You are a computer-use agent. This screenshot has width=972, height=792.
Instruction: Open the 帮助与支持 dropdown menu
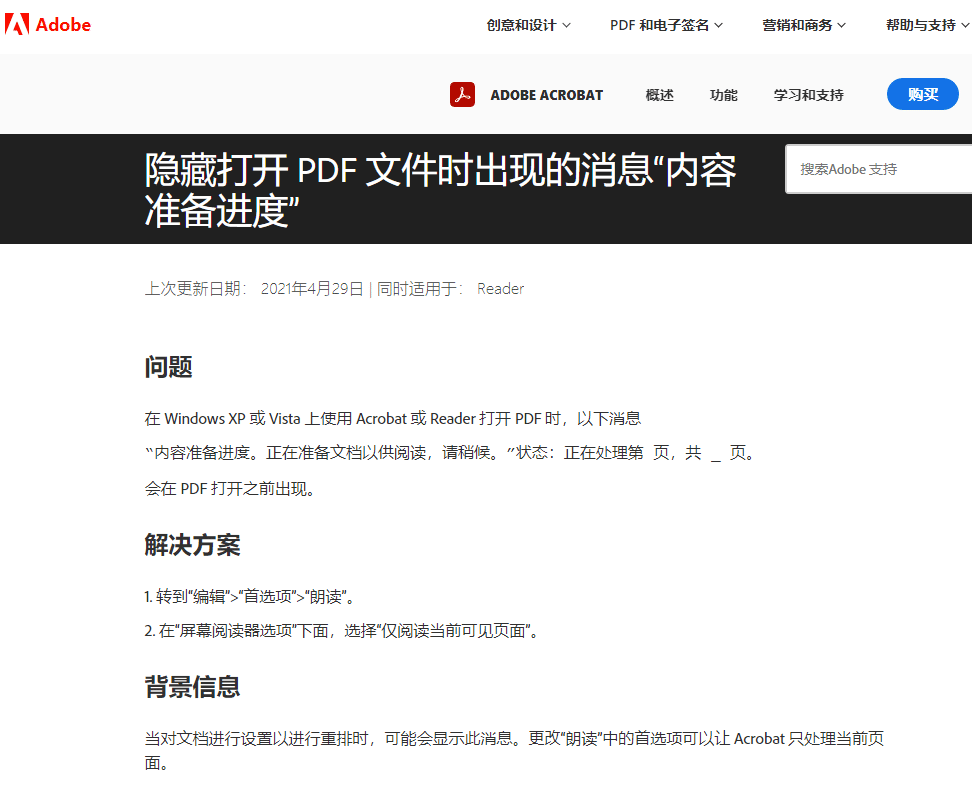pos(927,25)
